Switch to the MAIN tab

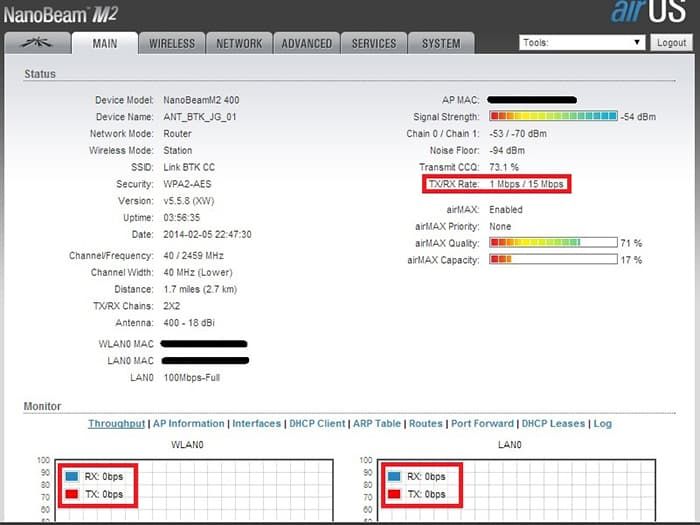coord(105,43)
